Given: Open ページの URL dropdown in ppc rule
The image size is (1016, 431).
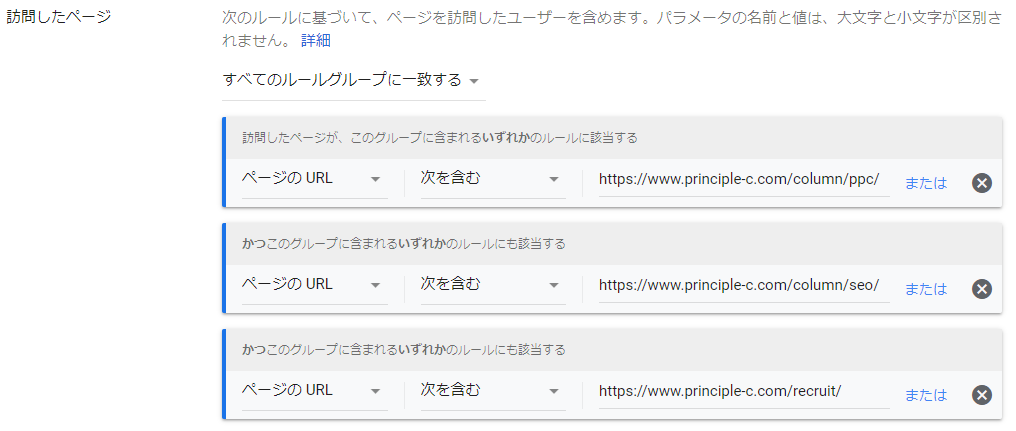Looking at the screenshot, I should coord(313,179).
